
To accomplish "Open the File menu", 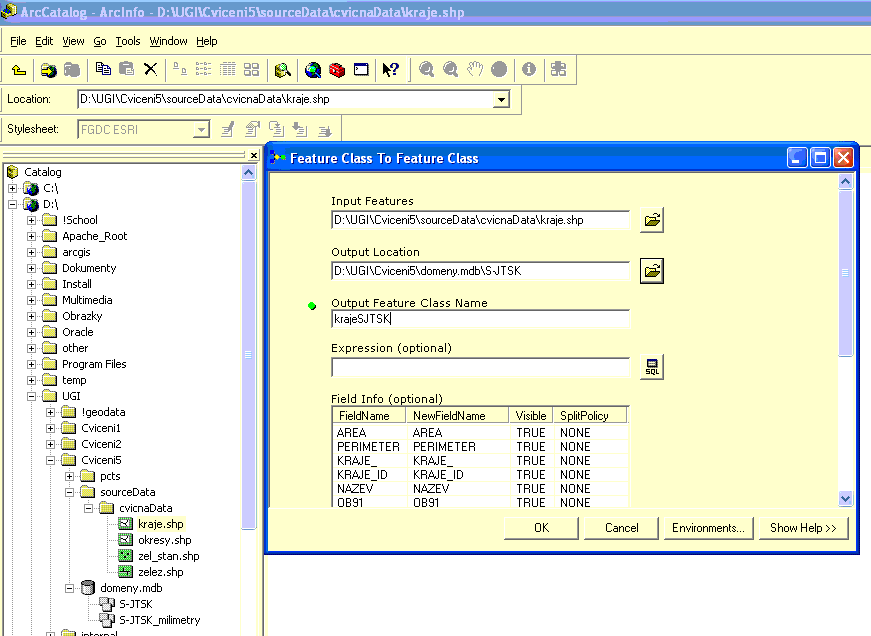I will [18, 41].
